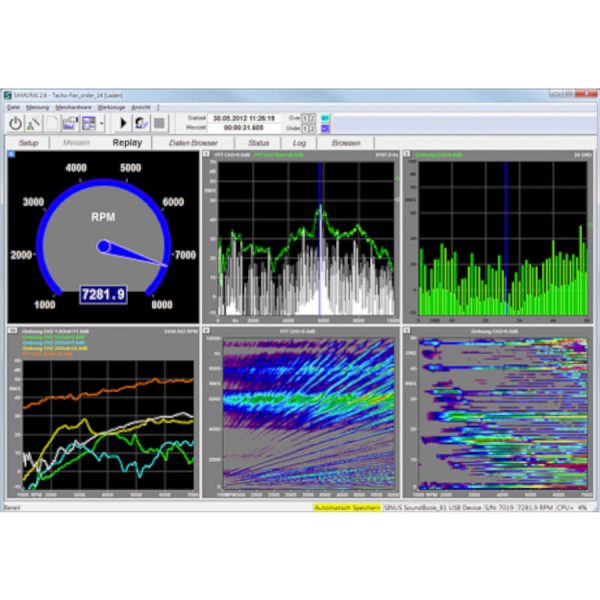Click the SAMURAI application title bar icon

8,95
